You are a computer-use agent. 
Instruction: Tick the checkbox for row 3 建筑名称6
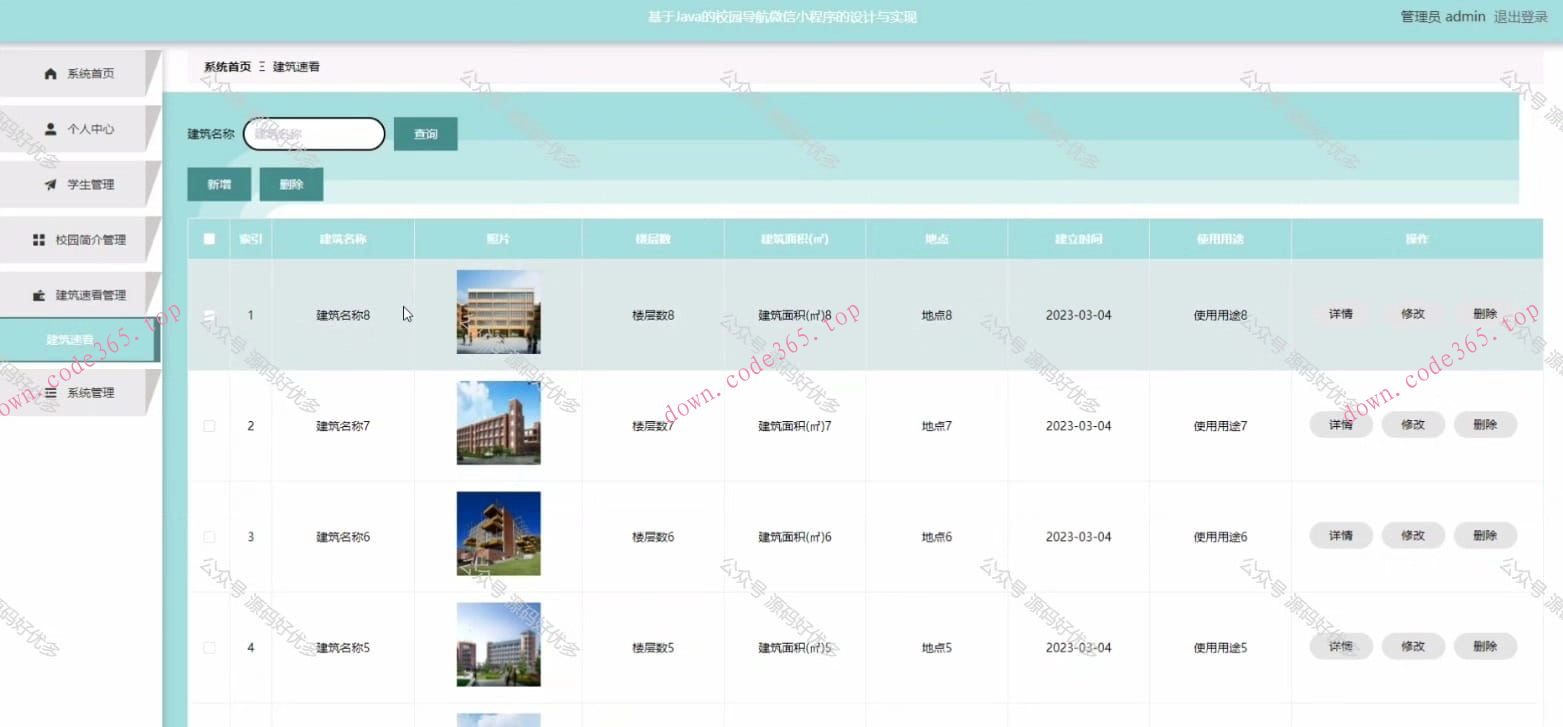[209, 537]
